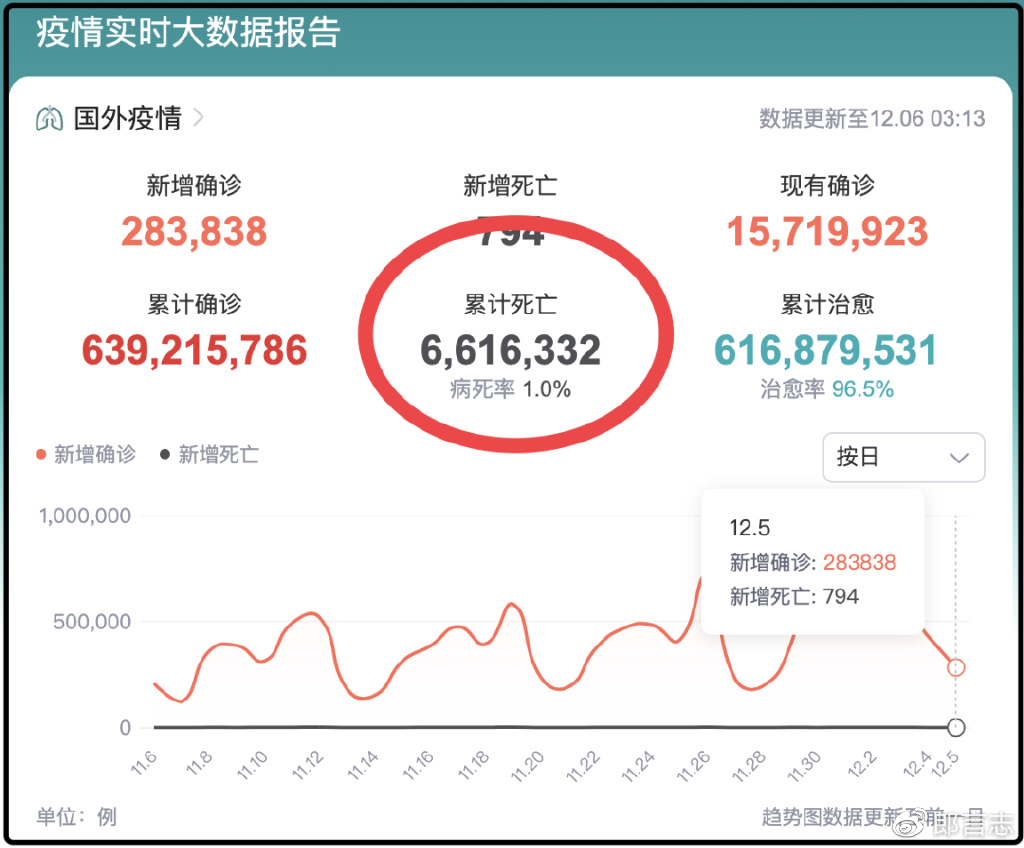The height and width of the screenshot is (848, 1024).
Task: Click the hollow circle marker at the chart's right edge
Action: 957,726
